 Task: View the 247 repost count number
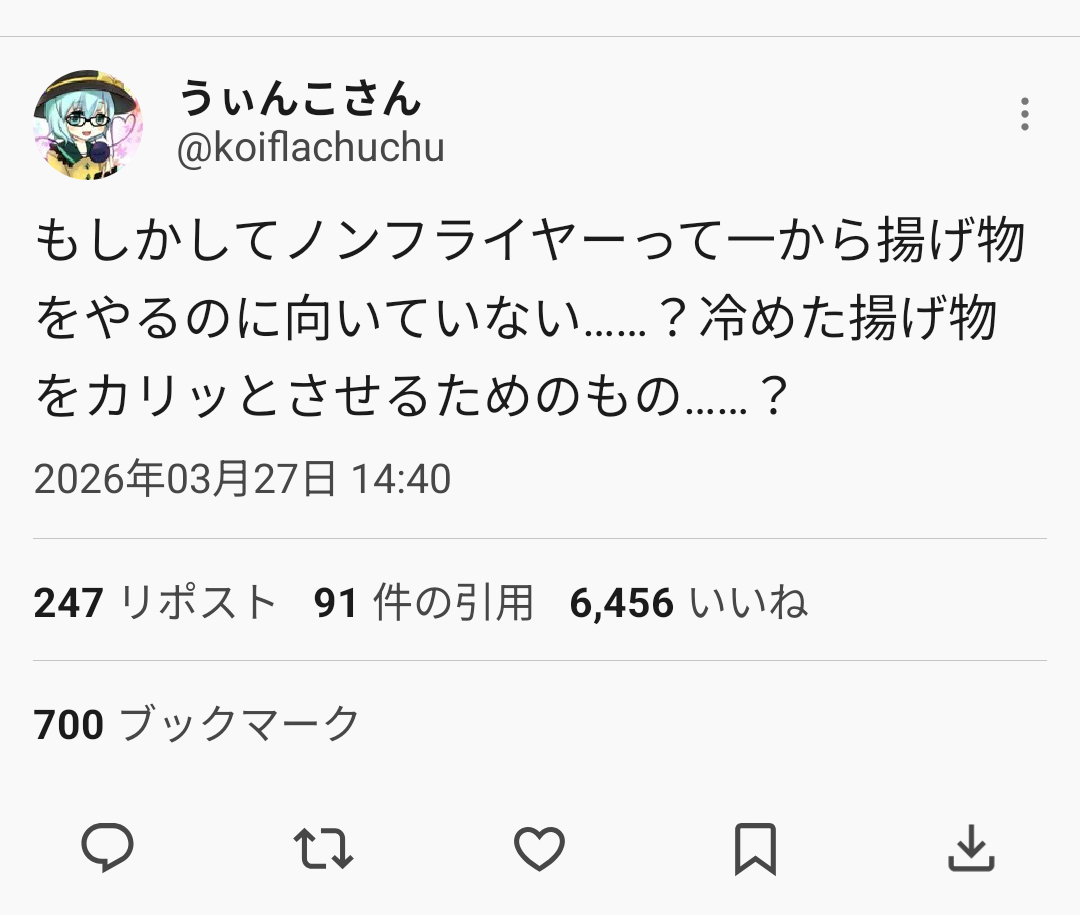[x=68, y=603]
